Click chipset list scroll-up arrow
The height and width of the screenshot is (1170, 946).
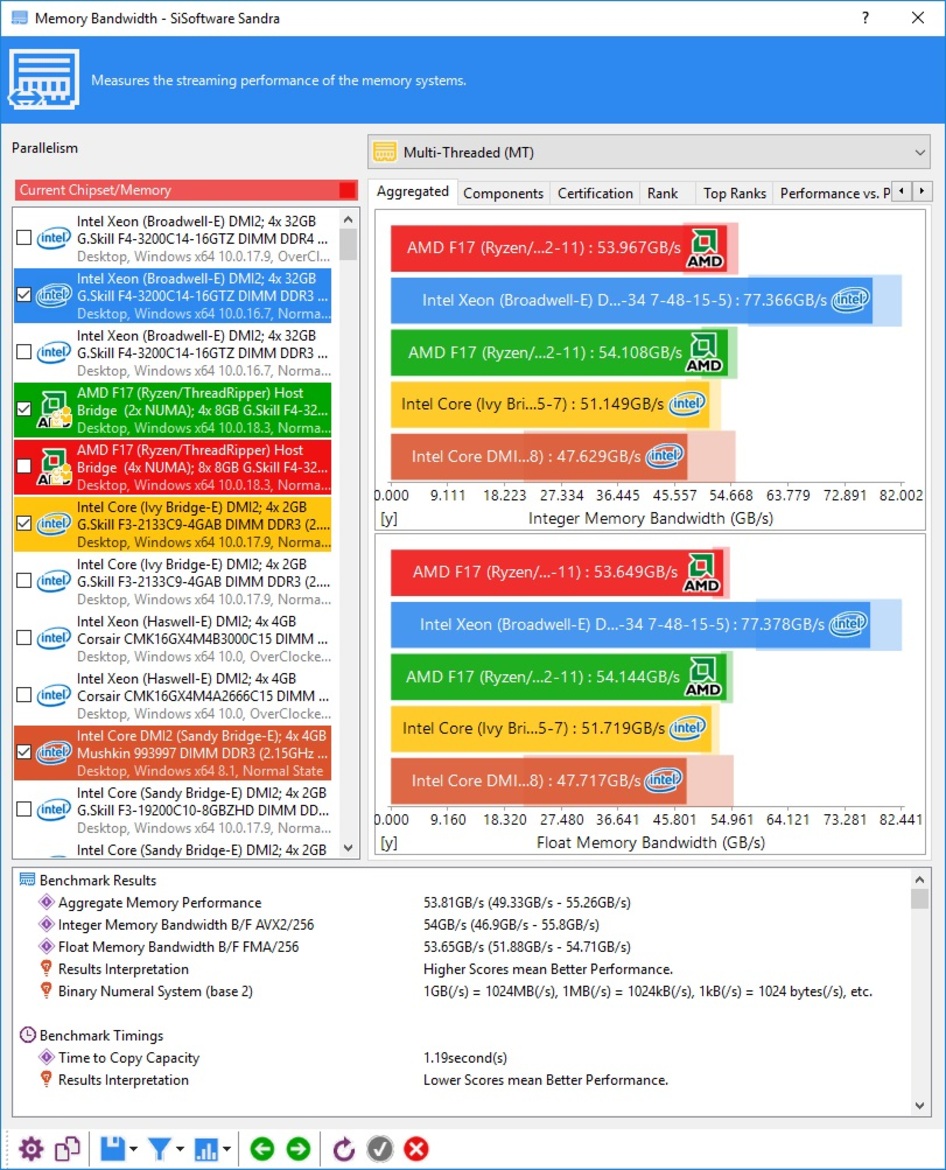[348, 219]
